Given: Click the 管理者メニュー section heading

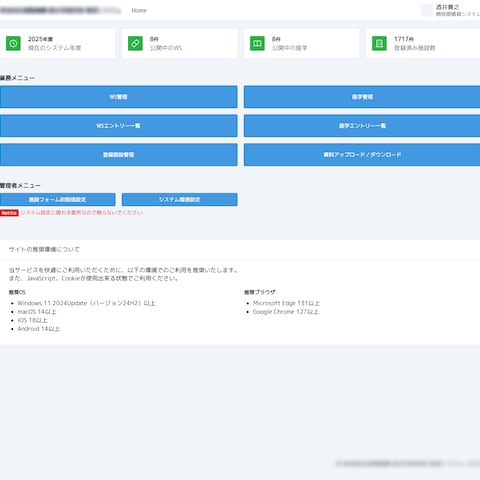Looking at the screenshot, I should click(x=20, y=186).
